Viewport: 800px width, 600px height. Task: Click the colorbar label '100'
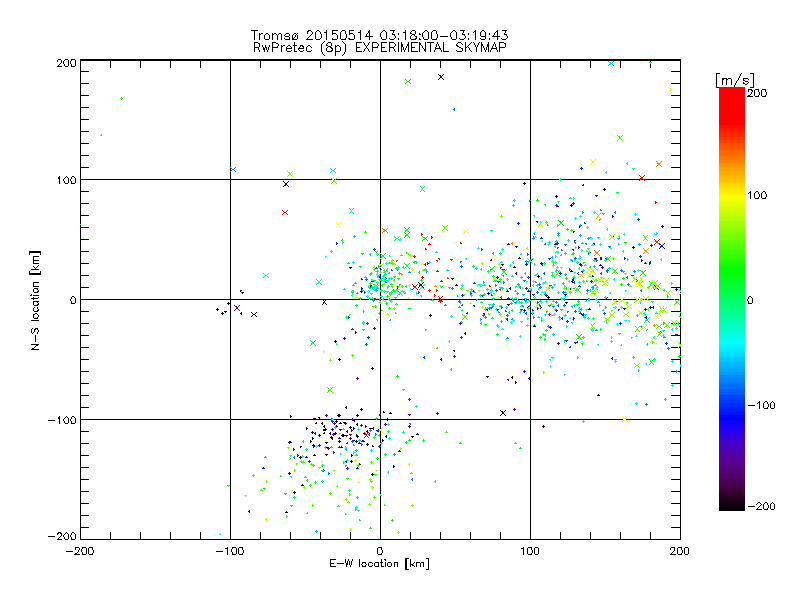(757, 195)
